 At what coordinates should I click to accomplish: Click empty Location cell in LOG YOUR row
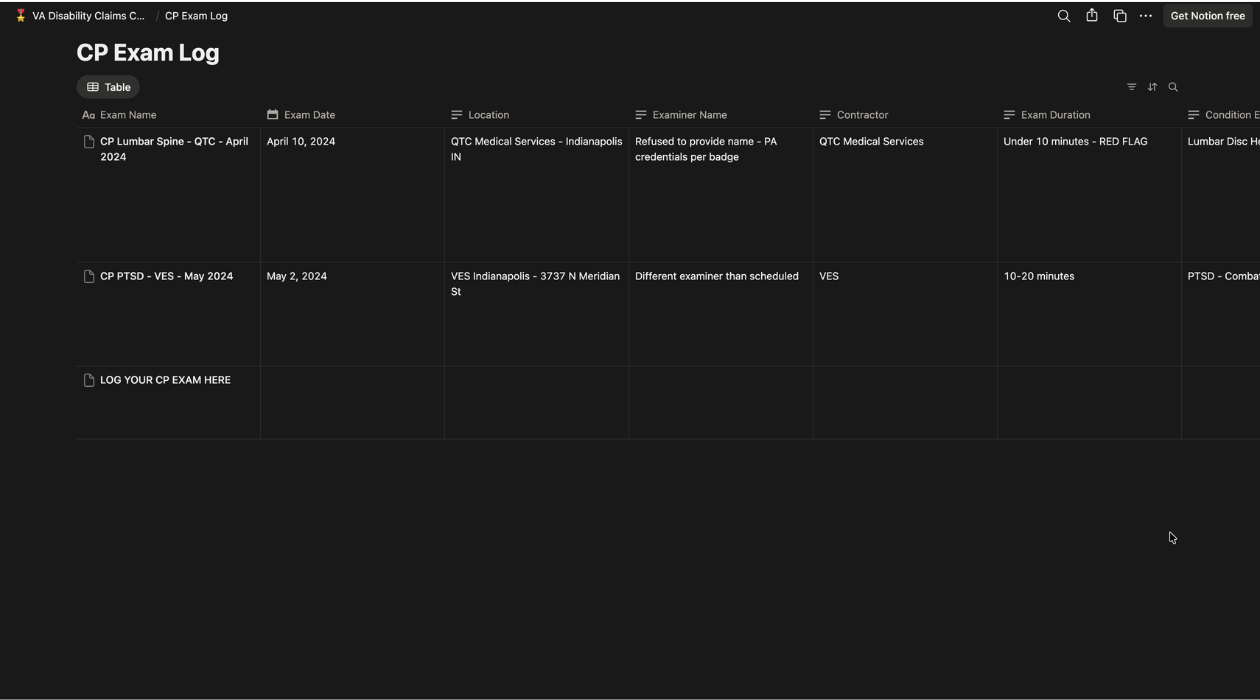click(536, 403)
